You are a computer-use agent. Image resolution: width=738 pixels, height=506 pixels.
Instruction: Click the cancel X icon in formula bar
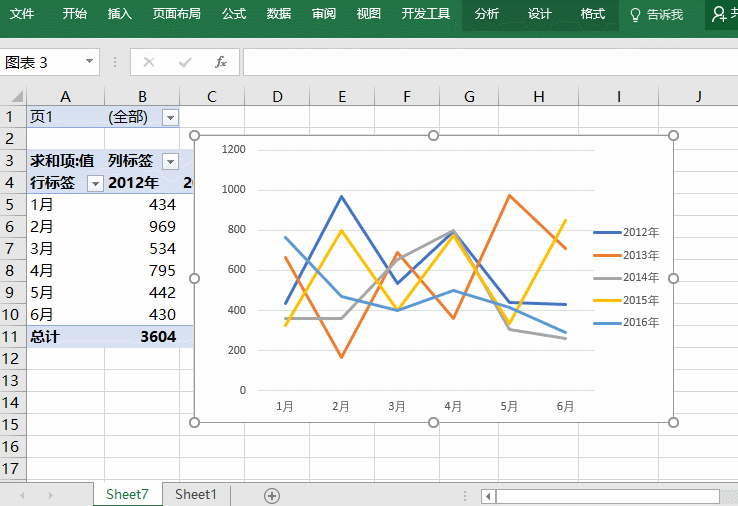(149, 62)
